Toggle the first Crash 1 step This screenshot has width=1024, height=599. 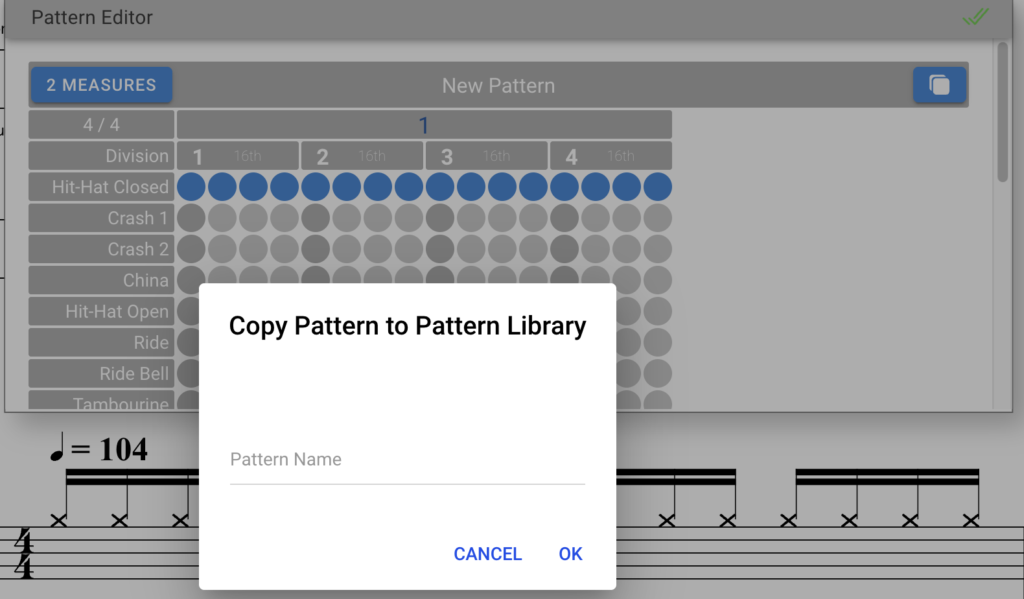pyautogui.click(x=192, y=218)
